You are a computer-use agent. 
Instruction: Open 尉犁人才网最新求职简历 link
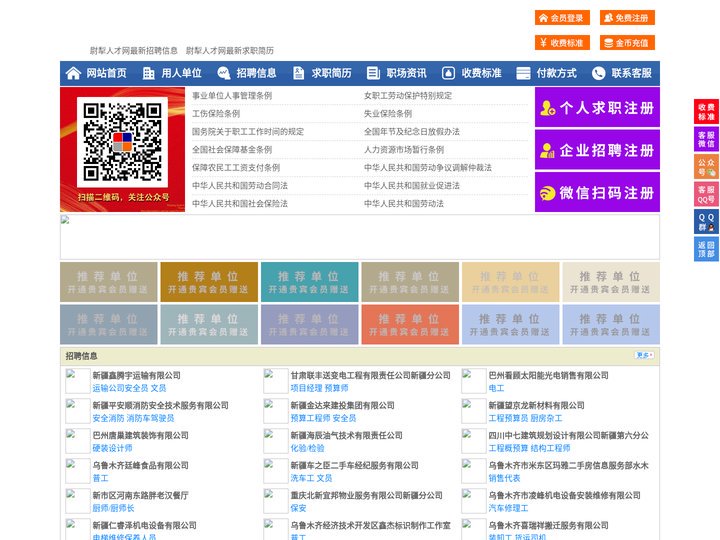click(x=230, y=51)
